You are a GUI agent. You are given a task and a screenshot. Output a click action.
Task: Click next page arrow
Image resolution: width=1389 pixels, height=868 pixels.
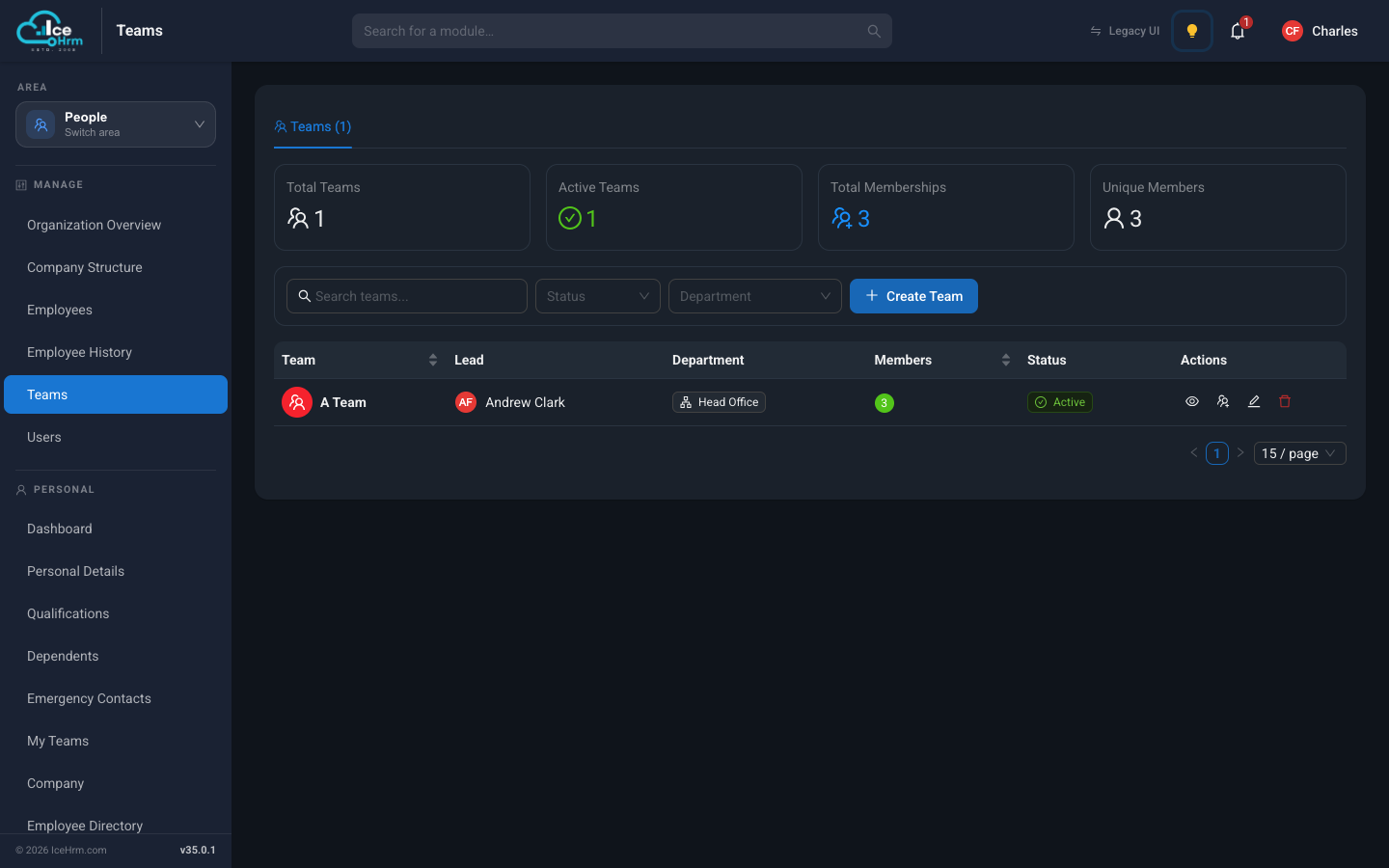coord(1240,452)
